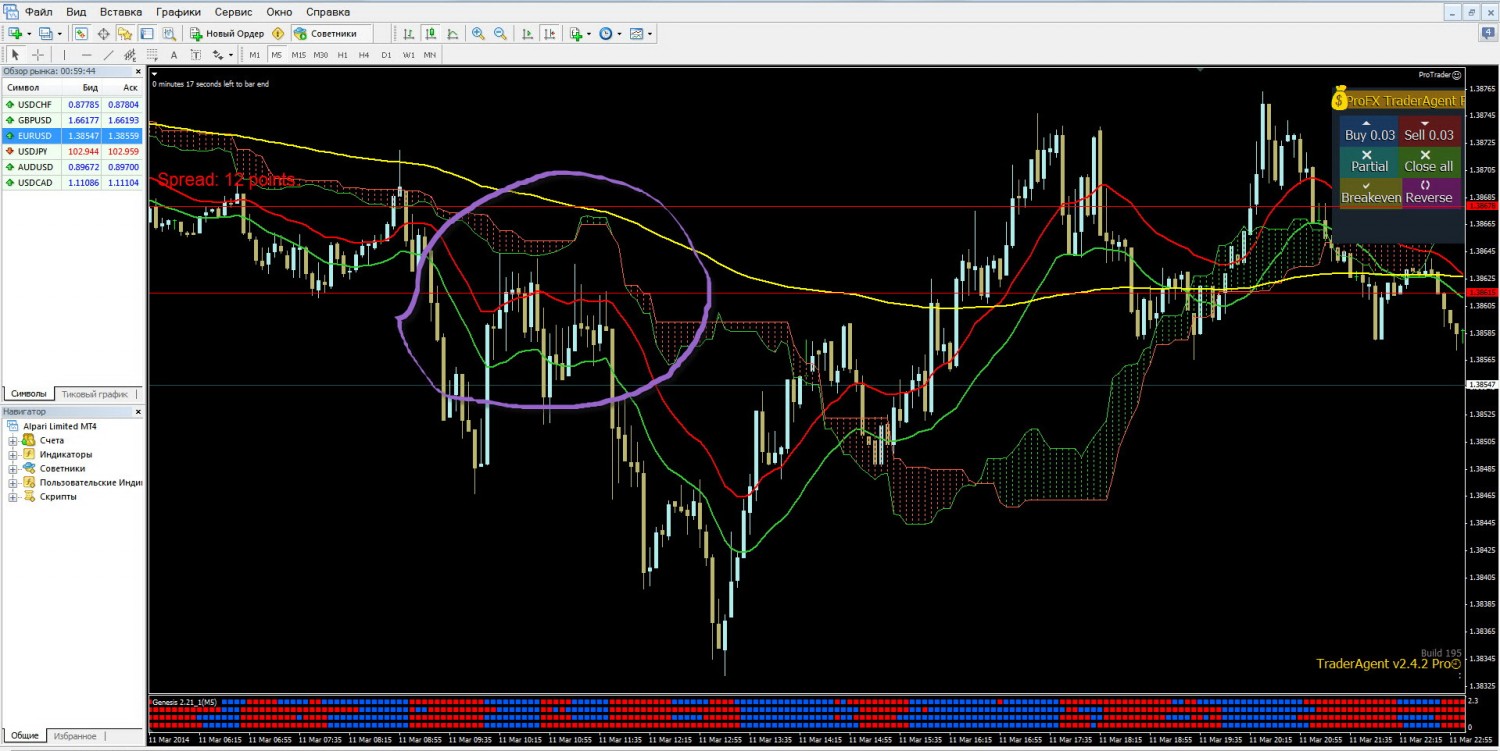
Task: Select the Crosshair tool
Action: click(x=38, y=54)
